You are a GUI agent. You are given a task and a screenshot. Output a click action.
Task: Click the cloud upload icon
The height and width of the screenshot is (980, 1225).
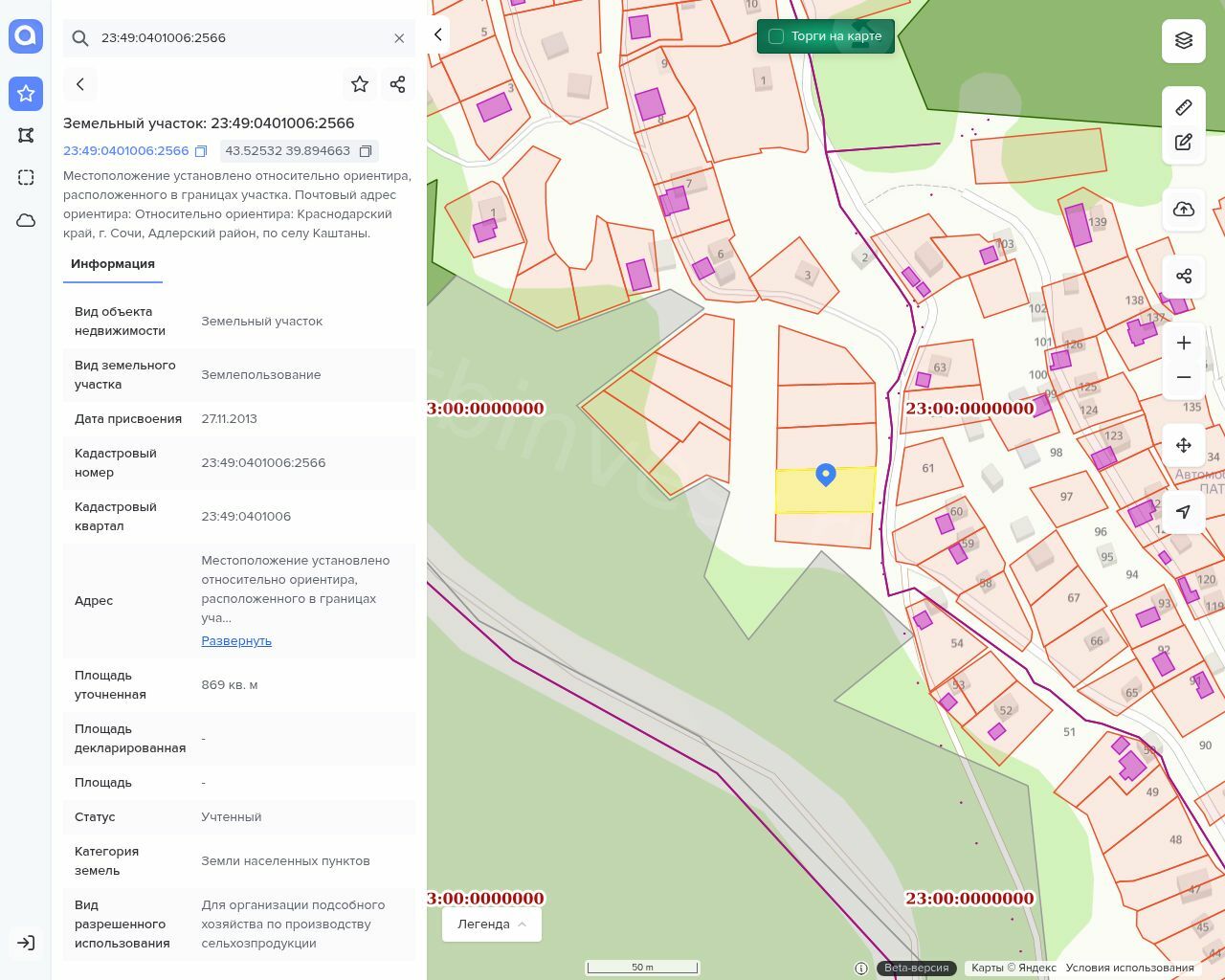click(1184, 210)
